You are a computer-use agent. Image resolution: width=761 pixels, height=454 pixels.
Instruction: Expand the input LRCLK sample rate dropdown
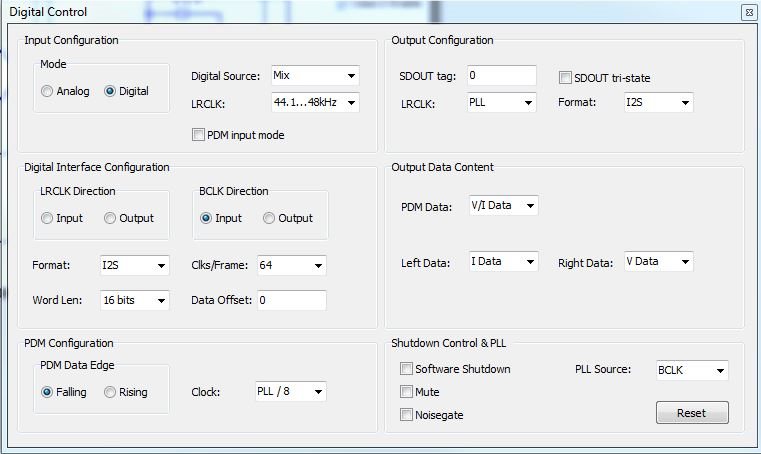[315, 102]
